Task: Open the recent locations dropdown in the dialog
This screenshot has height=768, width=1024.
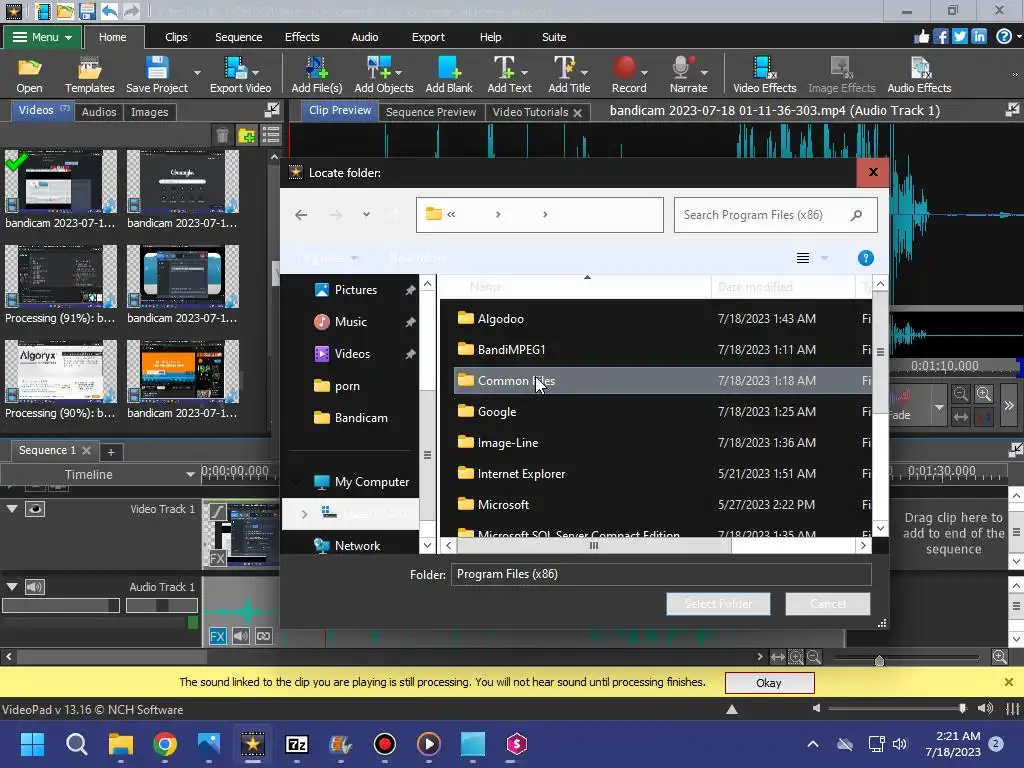Action: pos(366,214)
